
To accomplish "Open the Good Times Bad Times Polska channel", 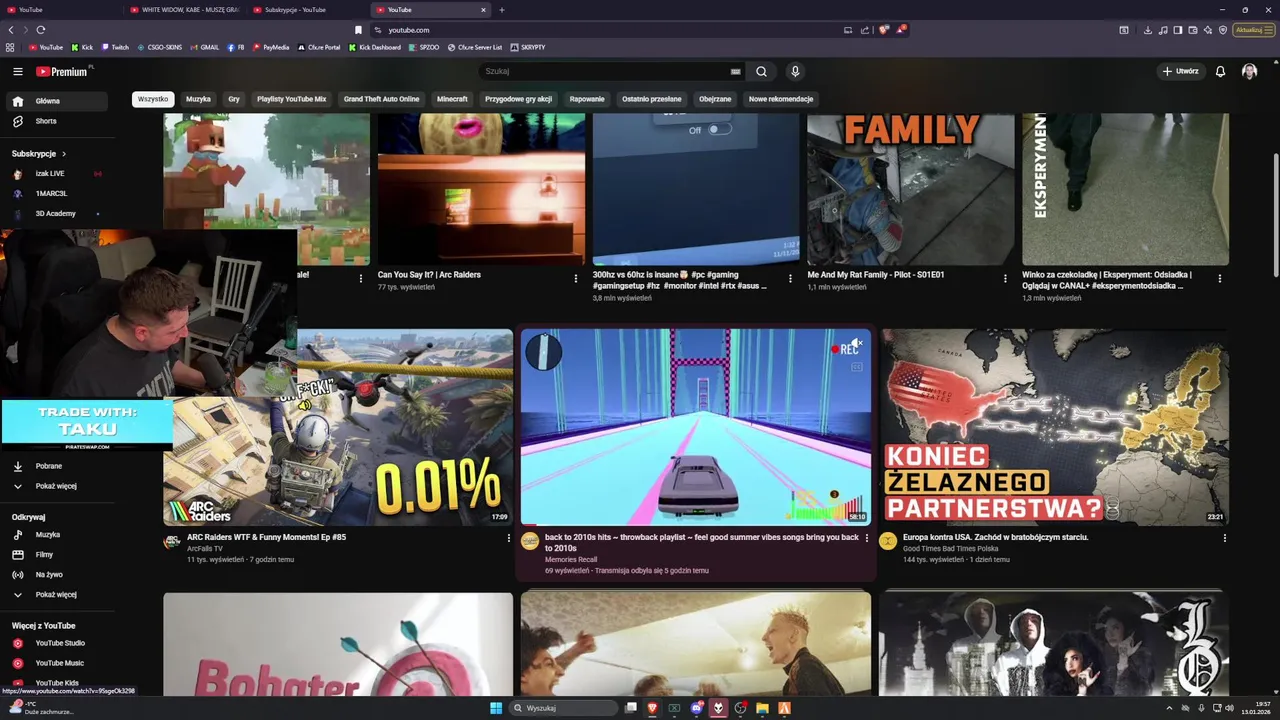I will [951, 549].
